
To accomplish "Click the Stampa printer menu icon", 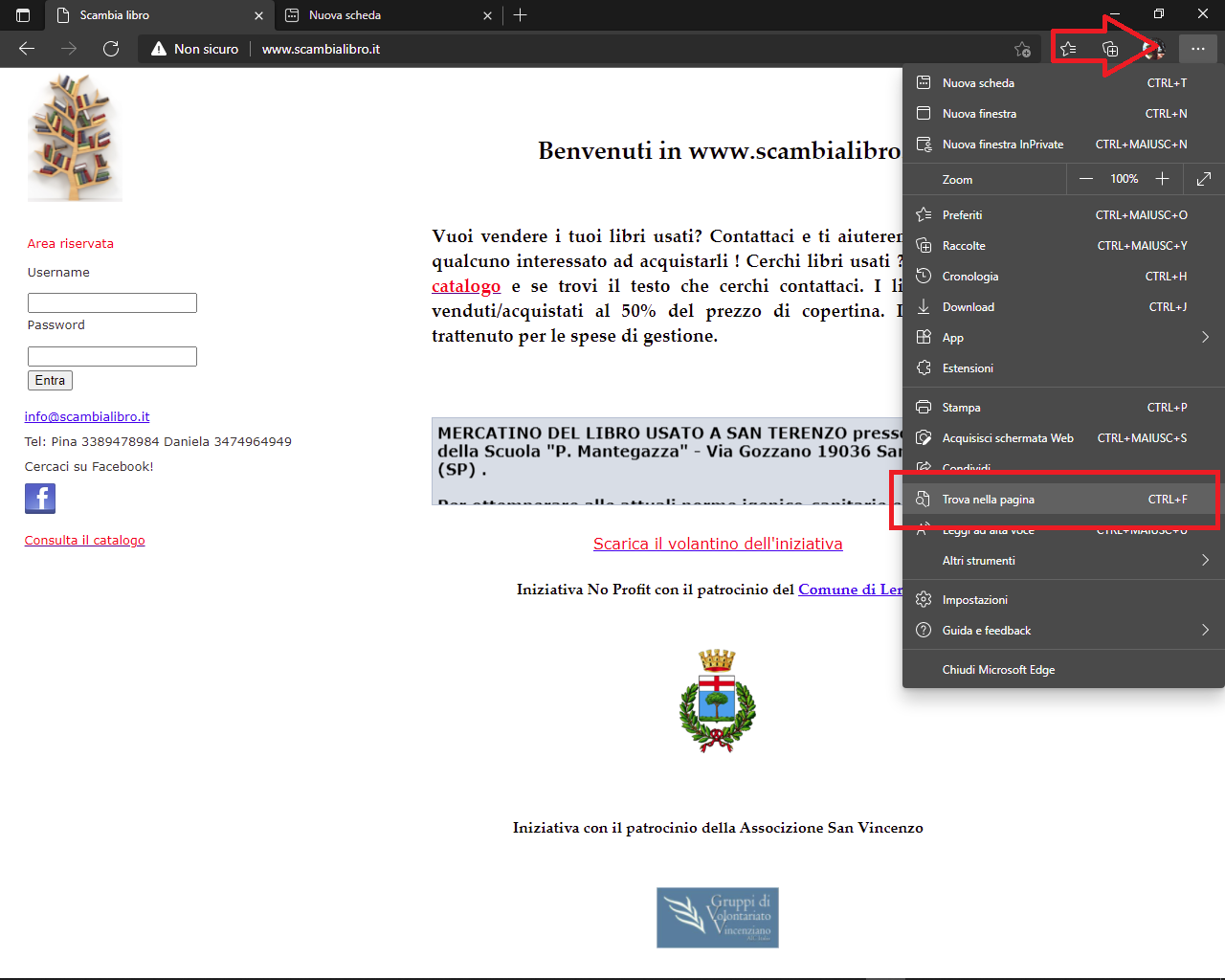I will pos(924,408).
